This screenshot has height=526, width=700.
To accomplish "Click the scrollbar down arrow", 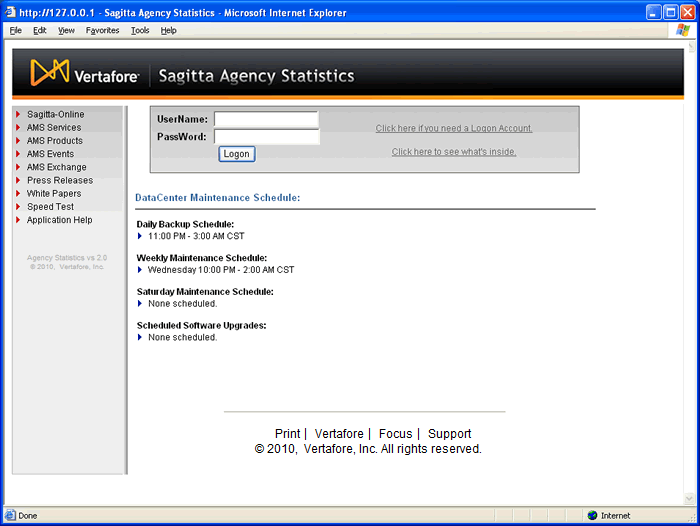I will pos(689,498).
